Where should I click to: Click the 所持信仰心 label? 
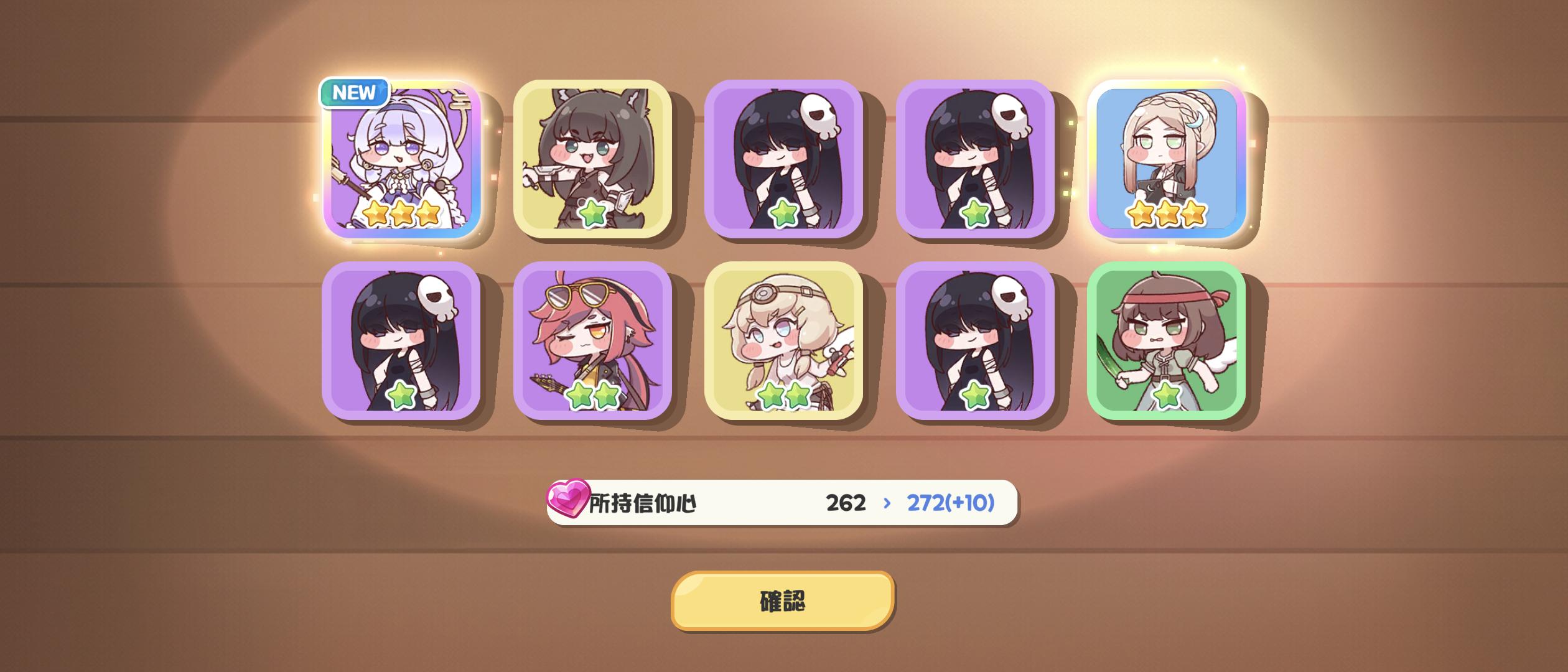click(x=642, y=503)
